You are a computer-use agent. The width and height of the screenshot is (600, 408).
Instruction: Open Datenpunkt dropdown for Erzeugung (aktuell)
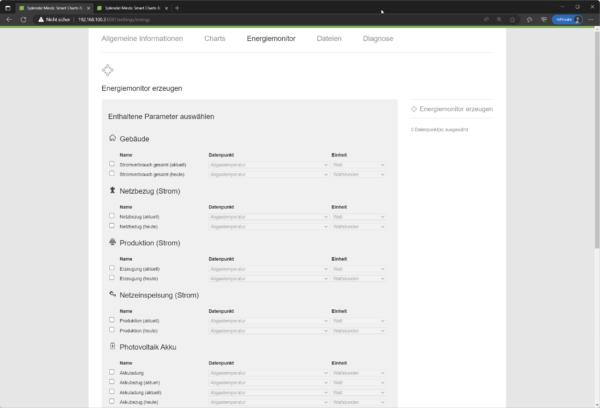[x=269, y=269]
